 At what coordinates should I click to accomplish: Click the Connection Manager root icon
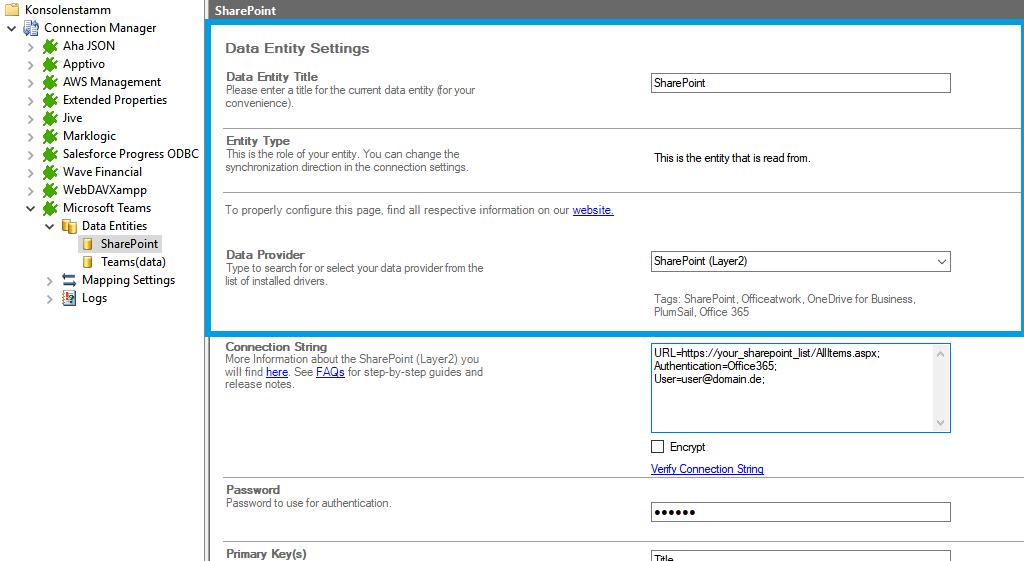click(31, 28)
